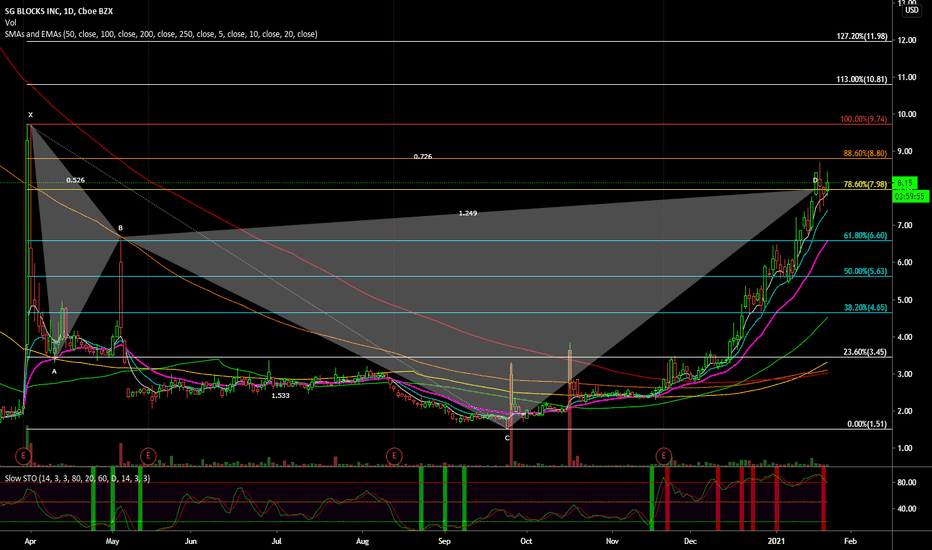The image size is (932, 550).
Task: Click the SG BLOCKS INC symbol title
Action: tap(59, 11)
